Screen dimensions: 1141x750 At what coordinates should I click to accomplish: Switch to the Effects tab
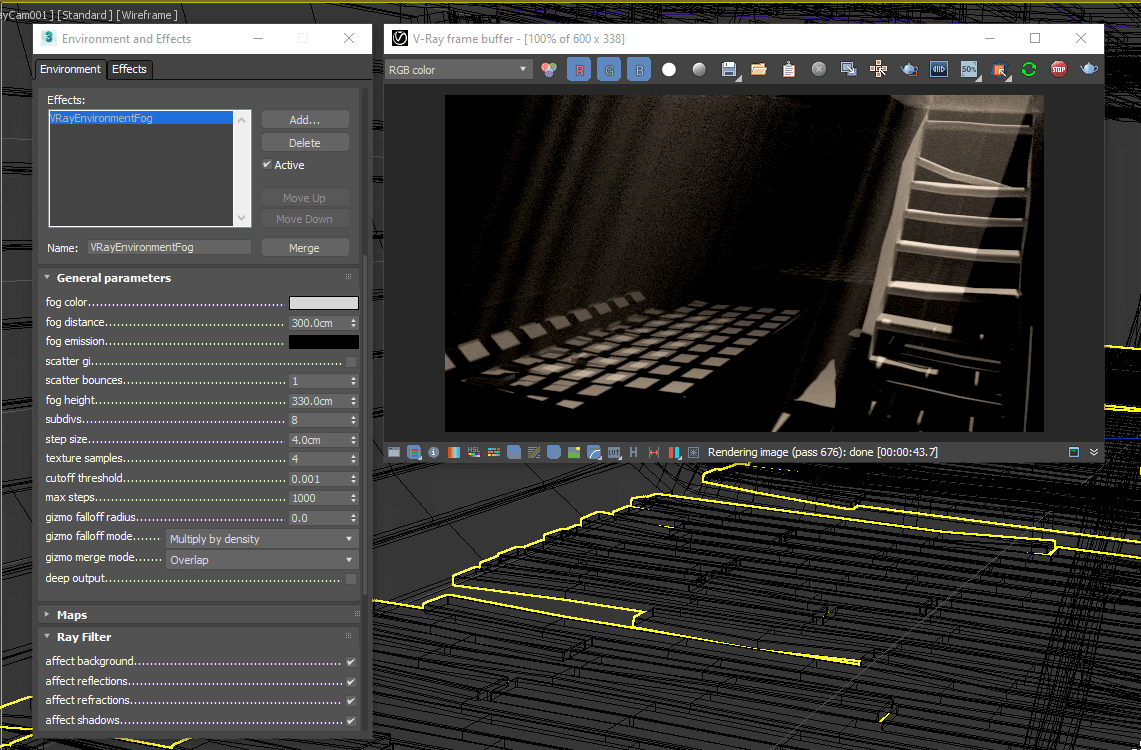129,69
